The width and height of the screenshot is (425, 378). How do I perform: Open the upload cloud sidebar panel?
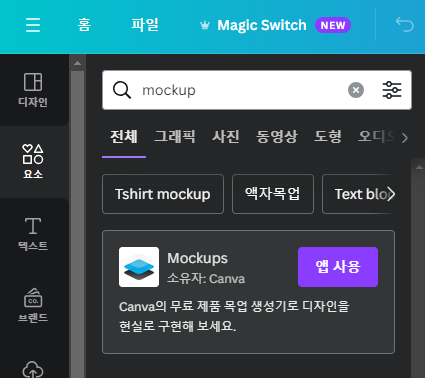33,369
